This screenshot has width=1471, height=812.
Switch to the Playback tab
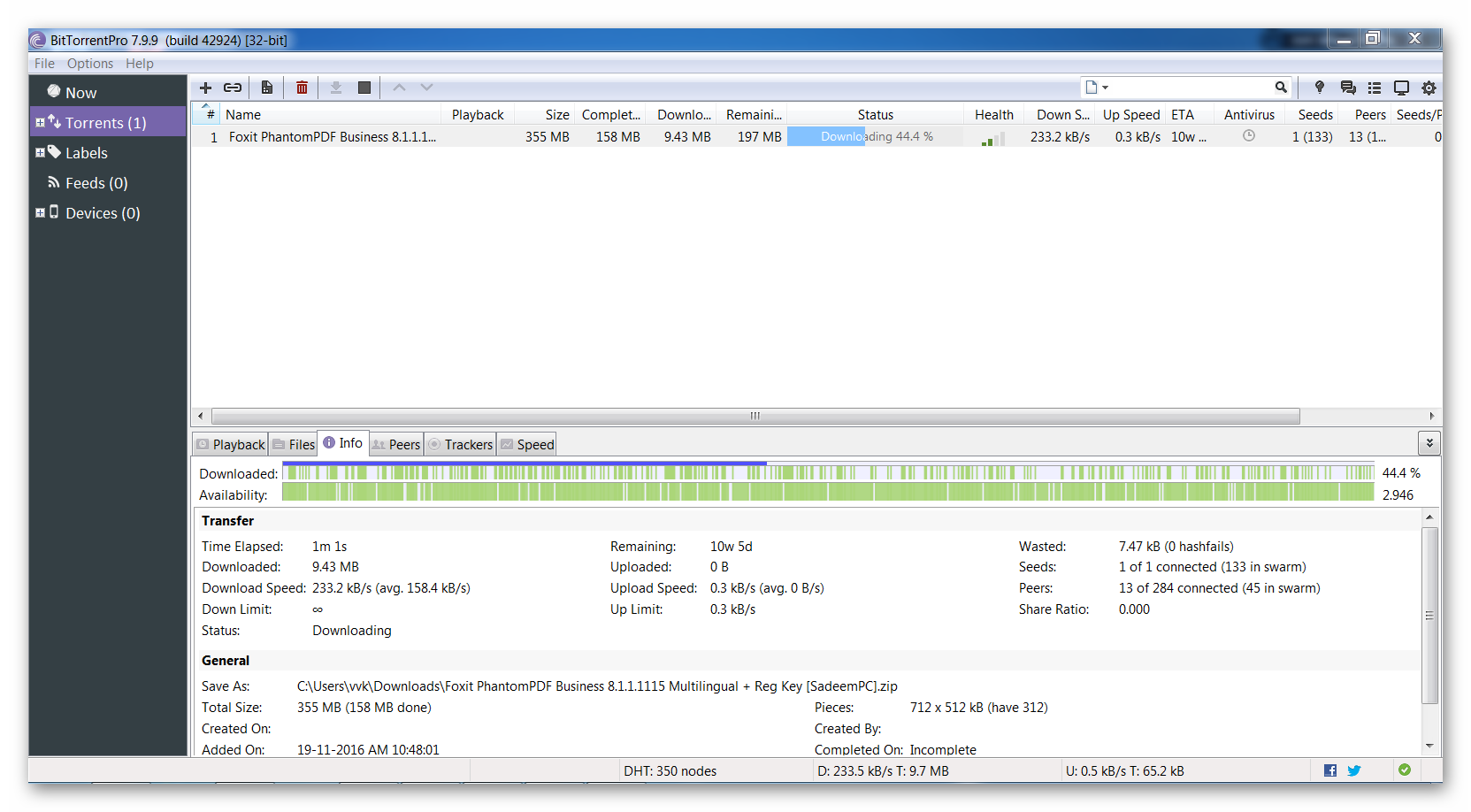pos(230,444)
